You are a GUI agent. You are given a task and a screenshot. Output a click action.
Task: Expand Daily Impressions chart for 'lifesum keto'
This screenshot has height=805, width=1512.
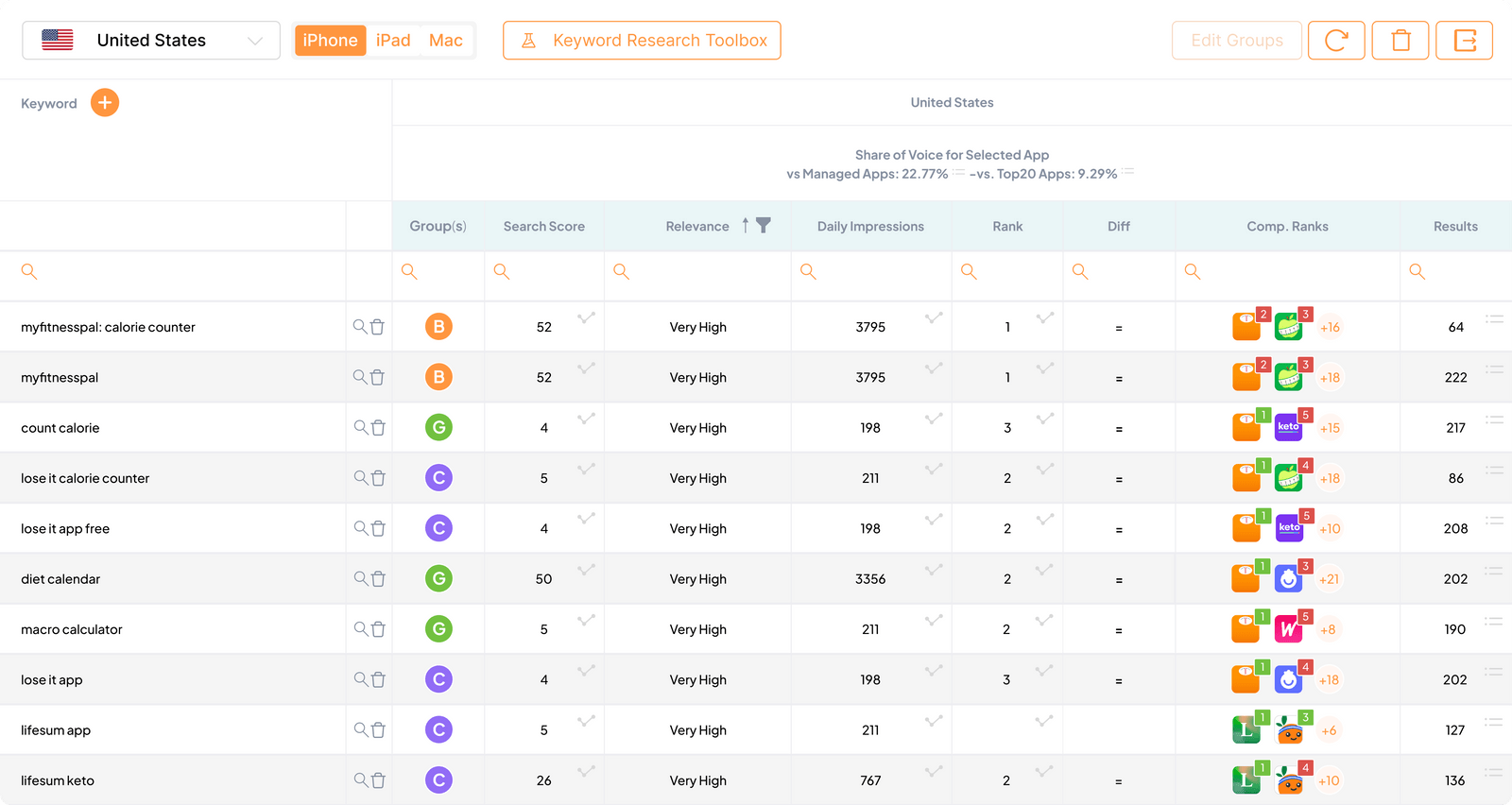(x=934, y=772)
